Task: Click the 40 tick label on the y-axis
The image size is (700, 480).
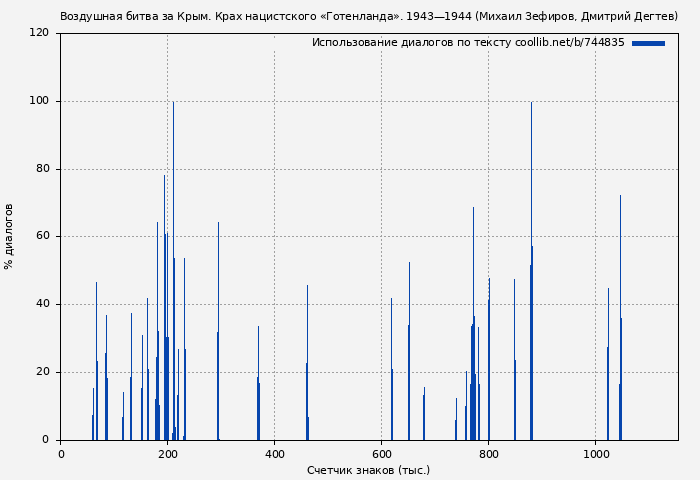Action: coord(42,304)
